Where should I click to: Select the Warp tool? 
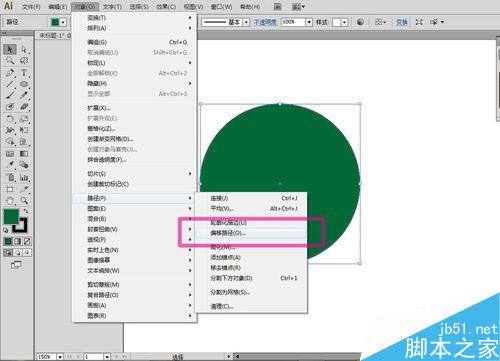coord(10,130)
